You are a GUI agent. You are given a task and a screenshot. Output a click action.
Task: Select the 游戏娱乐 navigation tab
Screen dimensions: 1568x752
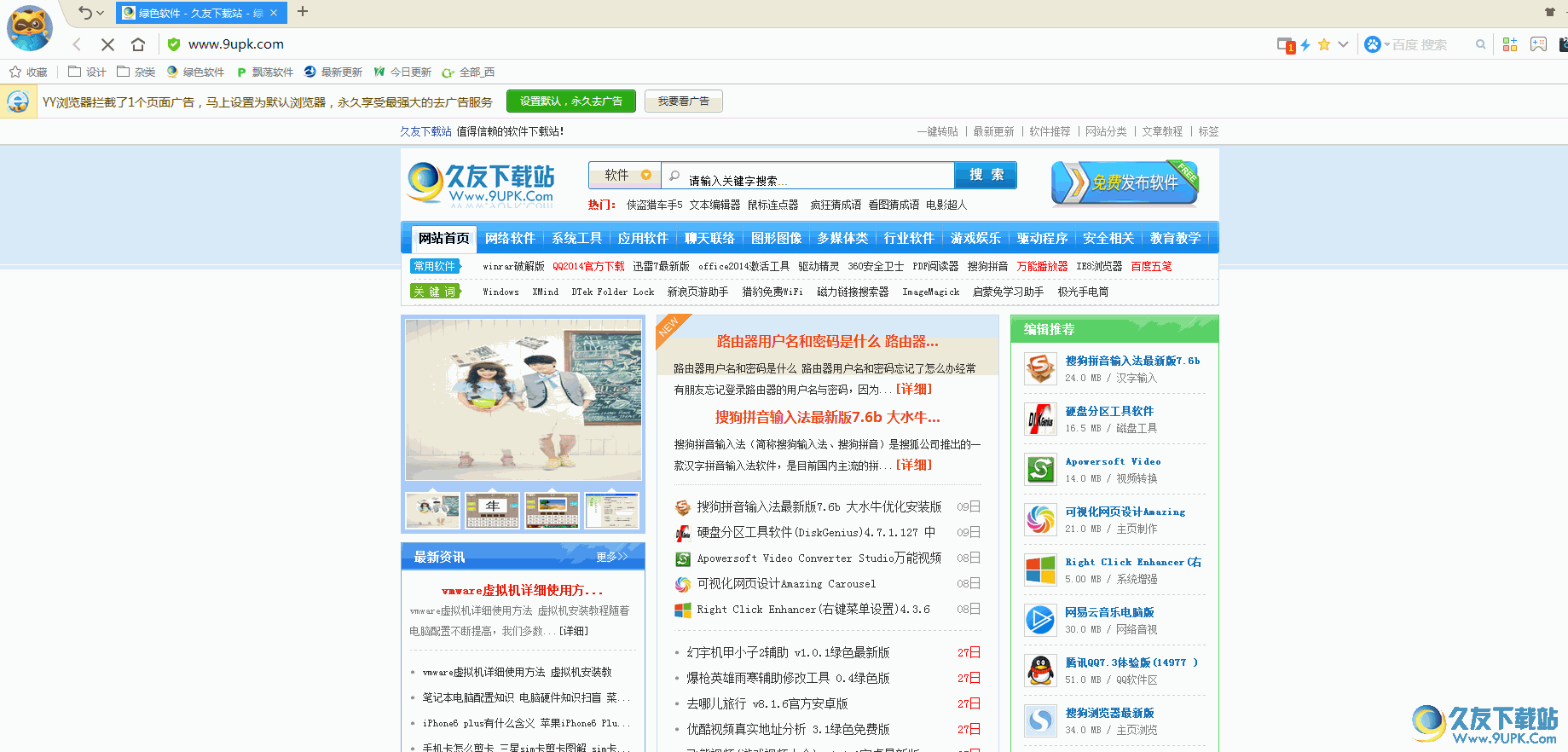[975, 239]
